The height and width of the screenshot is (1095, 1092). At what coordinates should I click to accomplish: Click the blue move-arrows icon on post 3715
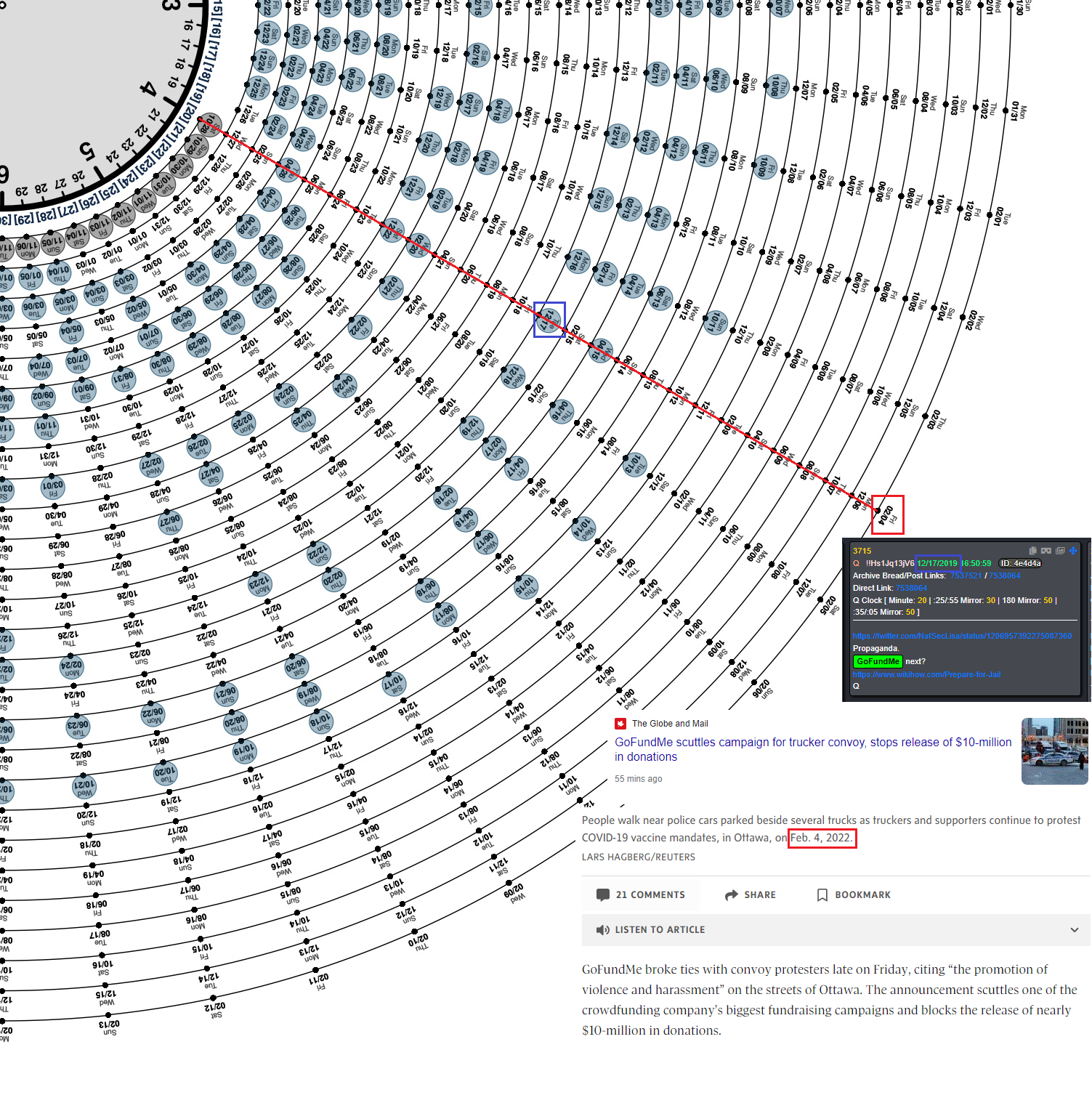pyautogui.click(x=1073, y=551)
